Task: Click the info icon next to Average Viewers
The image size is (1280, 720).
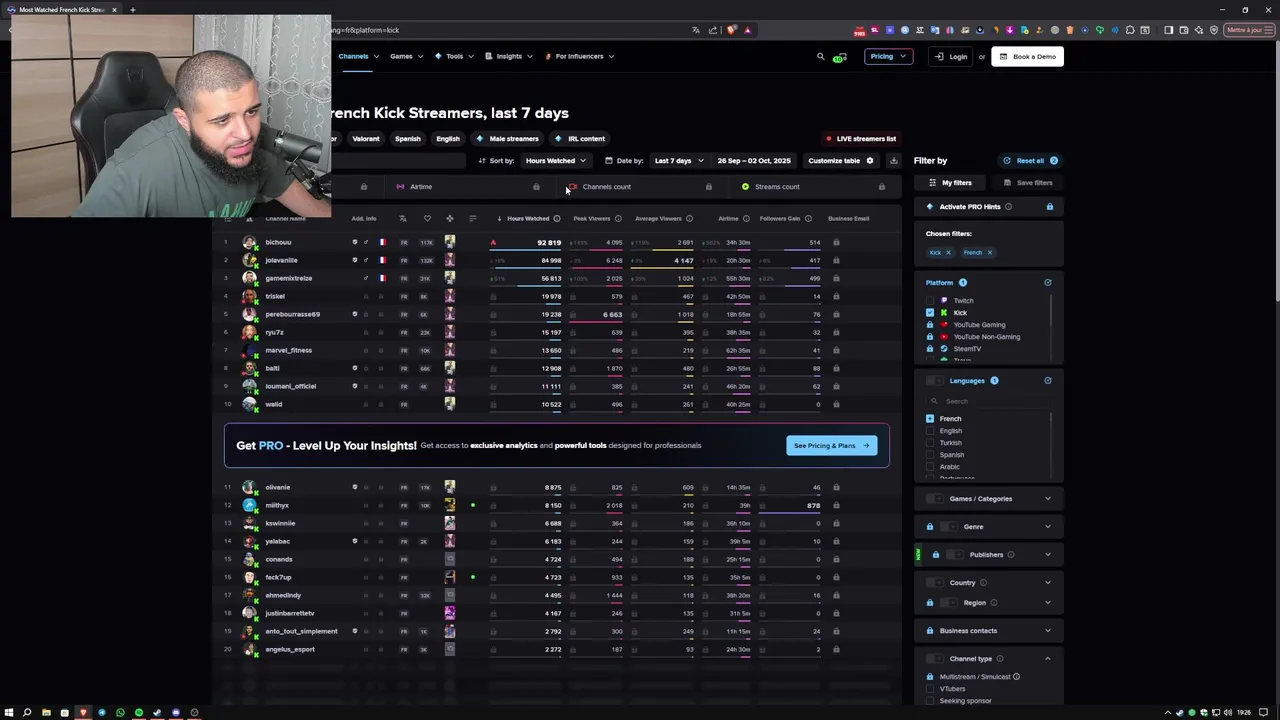Action: tap(689, 218)
